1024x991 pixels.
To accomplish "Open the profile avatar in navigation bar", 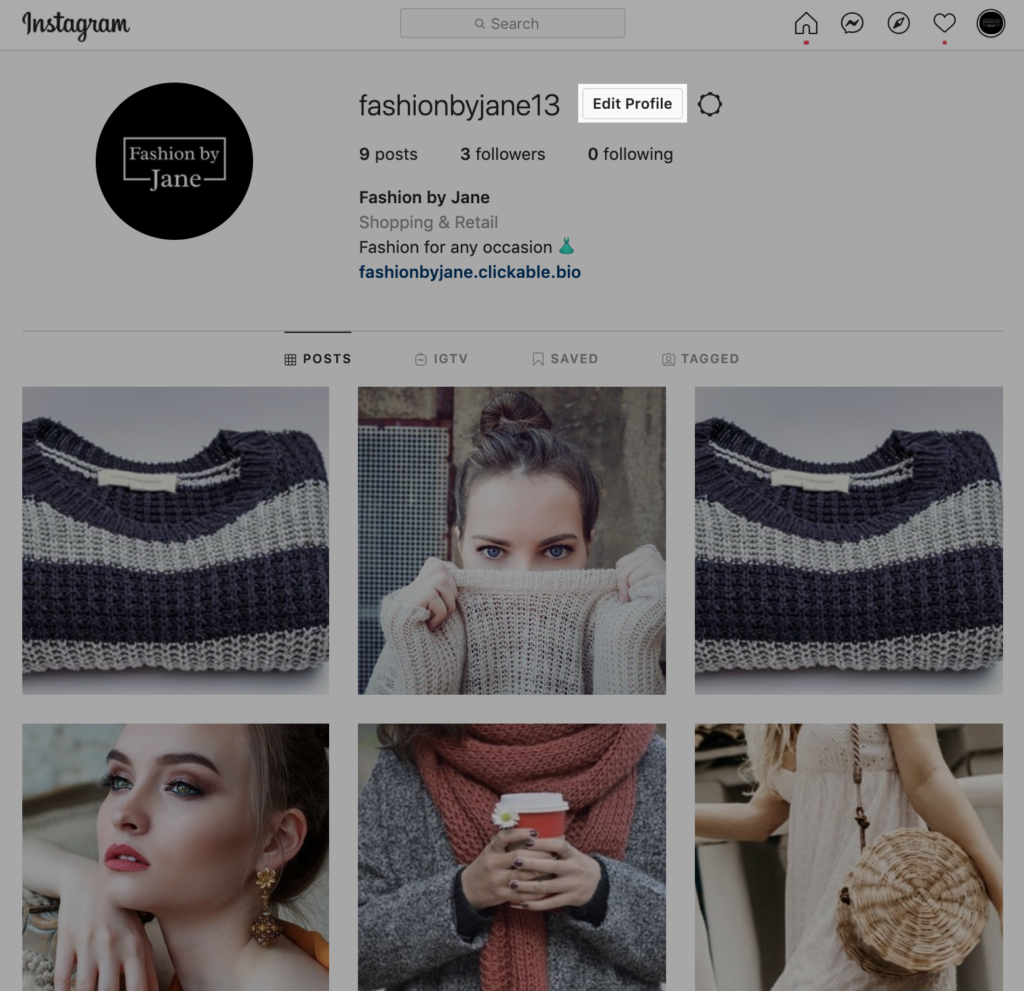I will click(990, 24).
